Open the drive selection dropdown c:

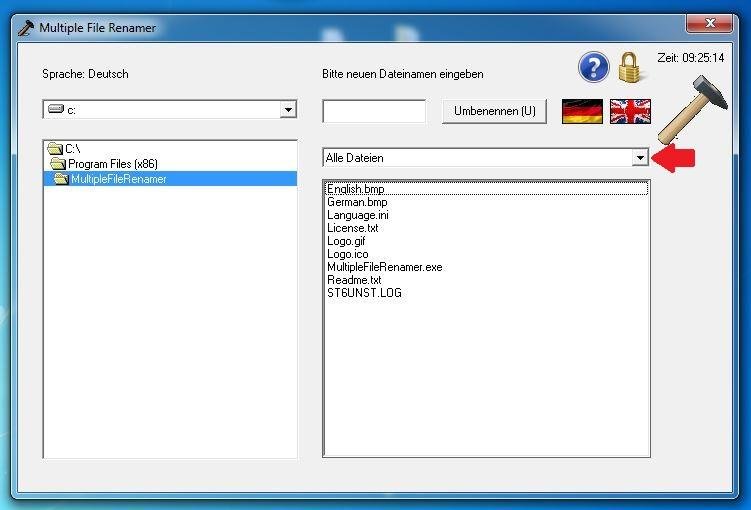click(x=288, y=110)
